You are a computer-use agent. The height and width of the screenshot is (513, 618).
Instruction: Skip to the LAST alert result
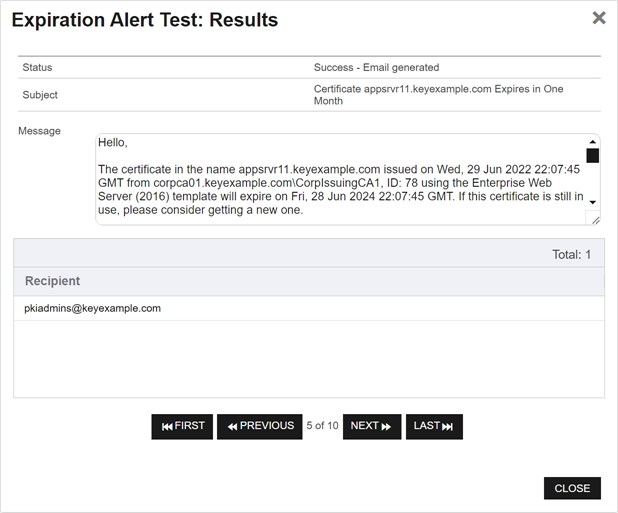[x=434, y=426]
